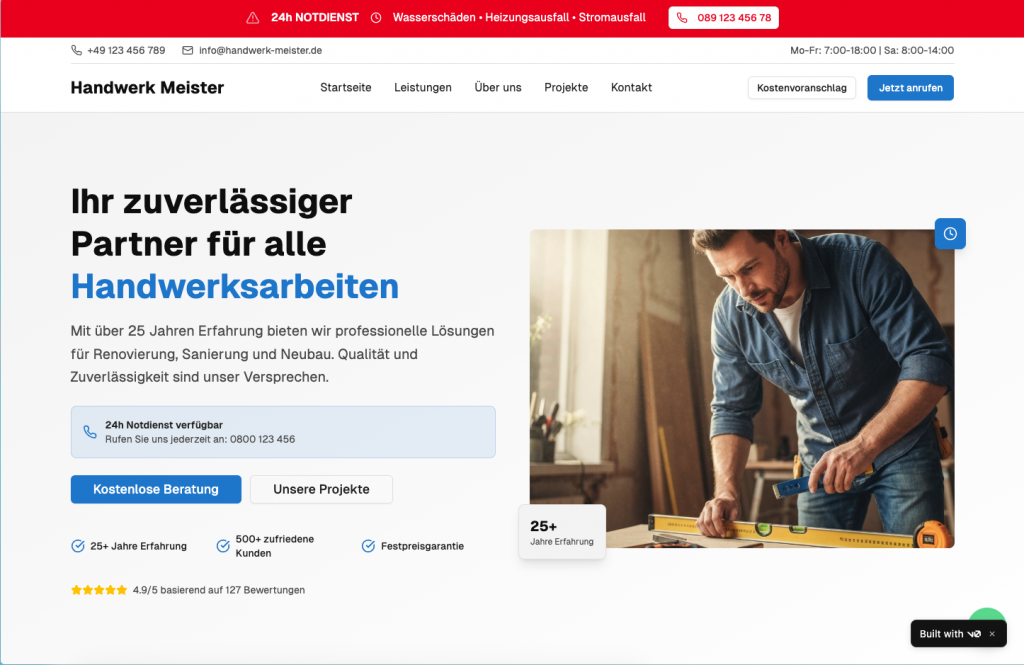1024x665 pixels.
Task: Click the blue Jetzt anrufen button
Action: coord(910,88)
